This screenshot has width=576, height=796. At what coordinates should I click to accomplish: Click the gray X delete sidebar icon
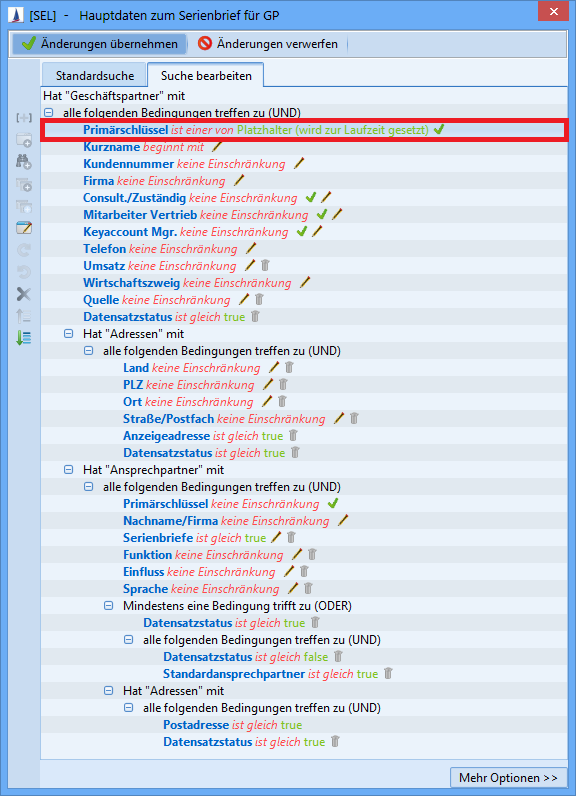[23, 294]
